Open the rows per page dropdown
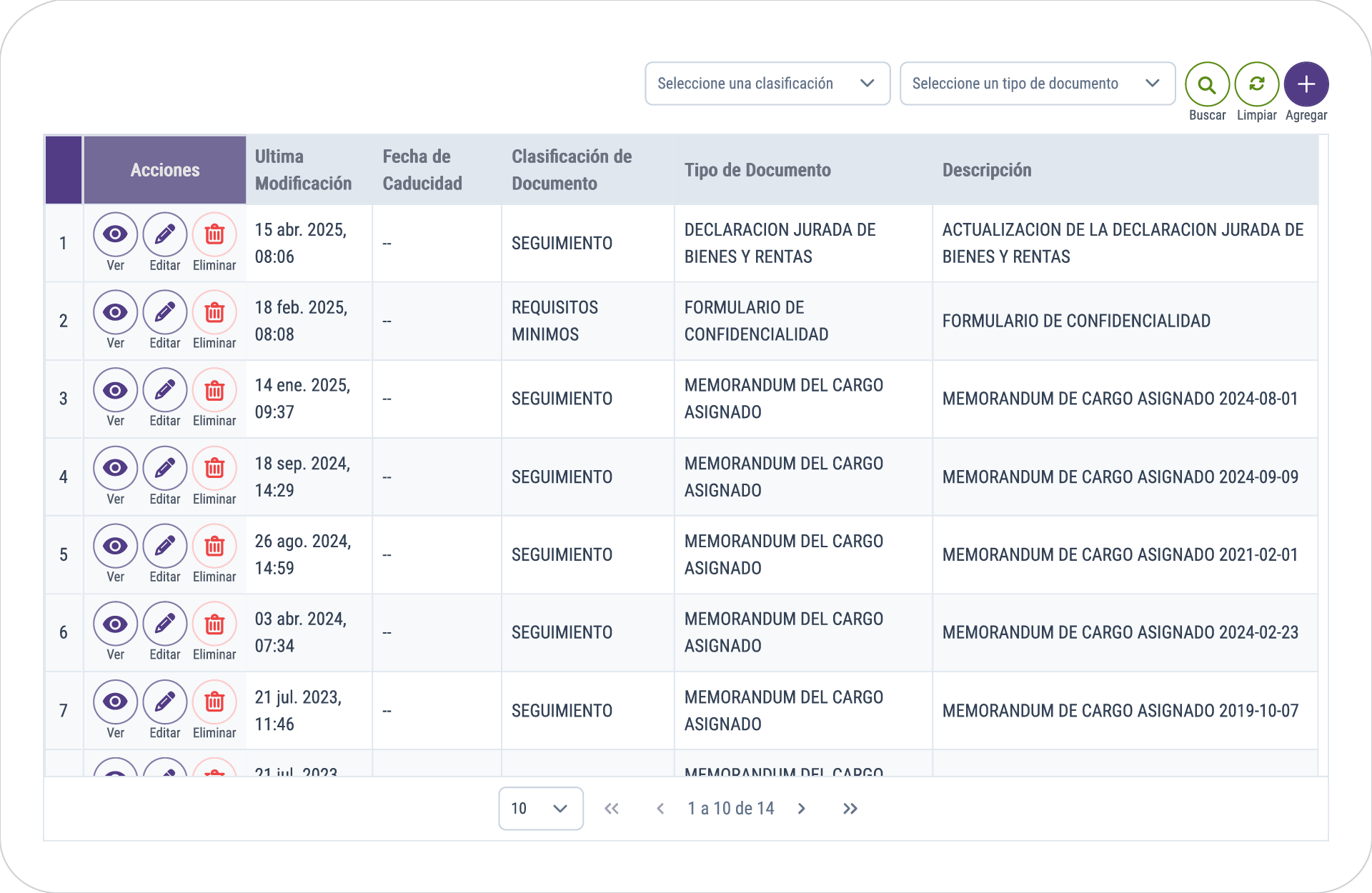The height and width of the screenshot is (893, 1372). [540, 808]
